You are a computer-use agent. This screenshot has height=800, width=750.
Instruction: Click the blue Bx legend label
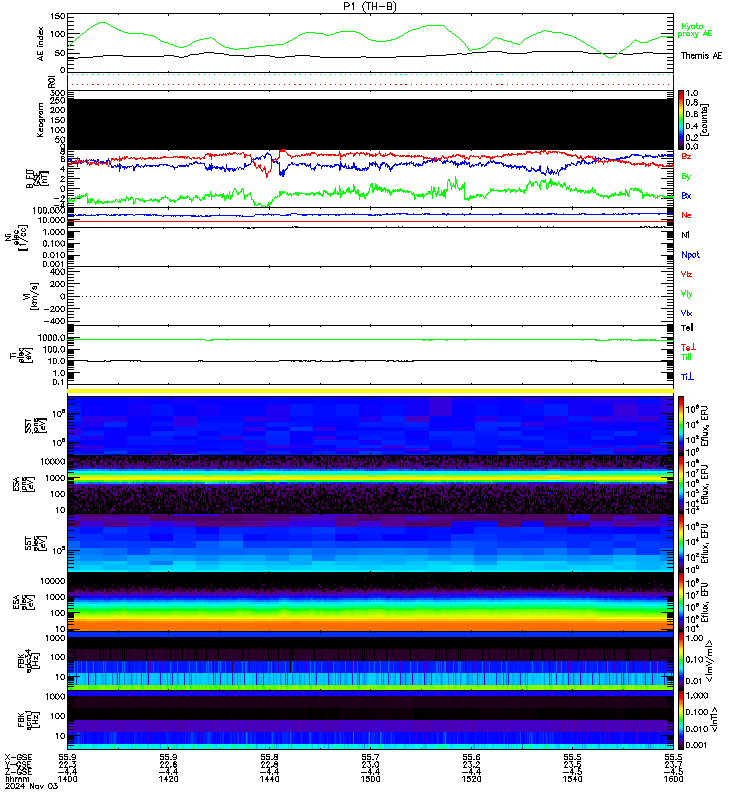coord(686,195)
